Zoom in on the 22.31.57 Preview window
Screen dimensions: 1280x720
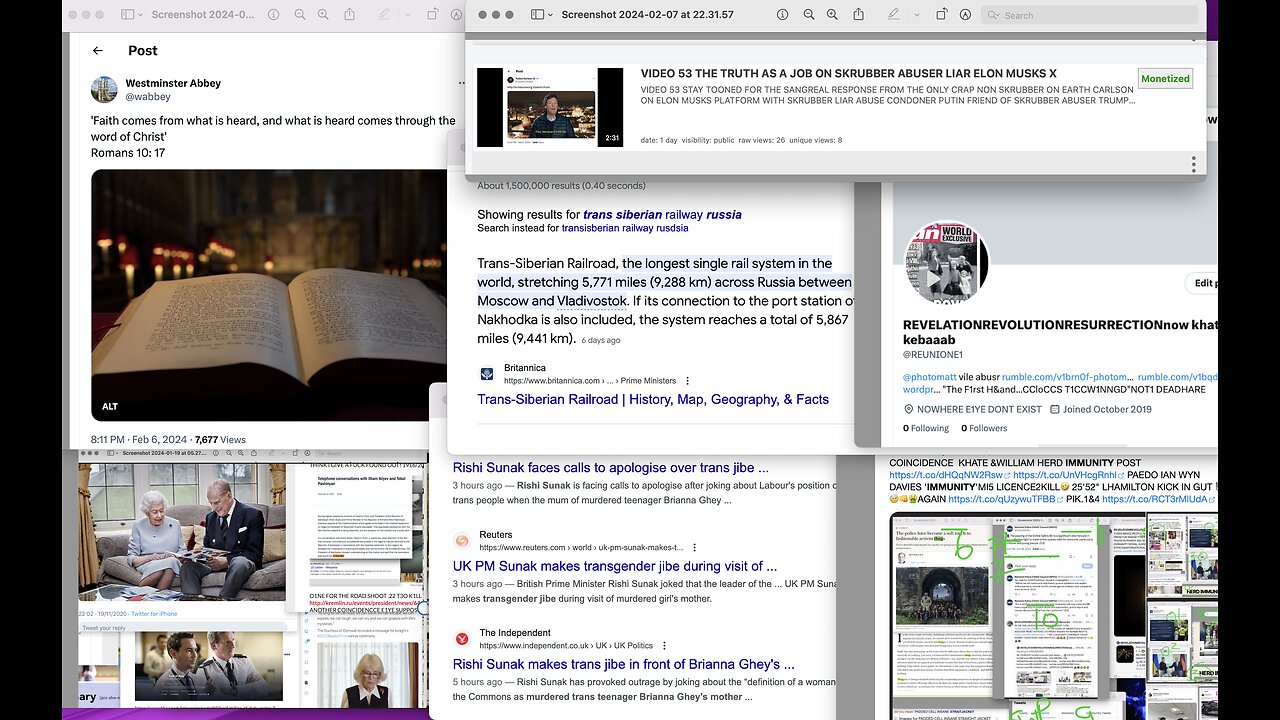tap(832, 15)
